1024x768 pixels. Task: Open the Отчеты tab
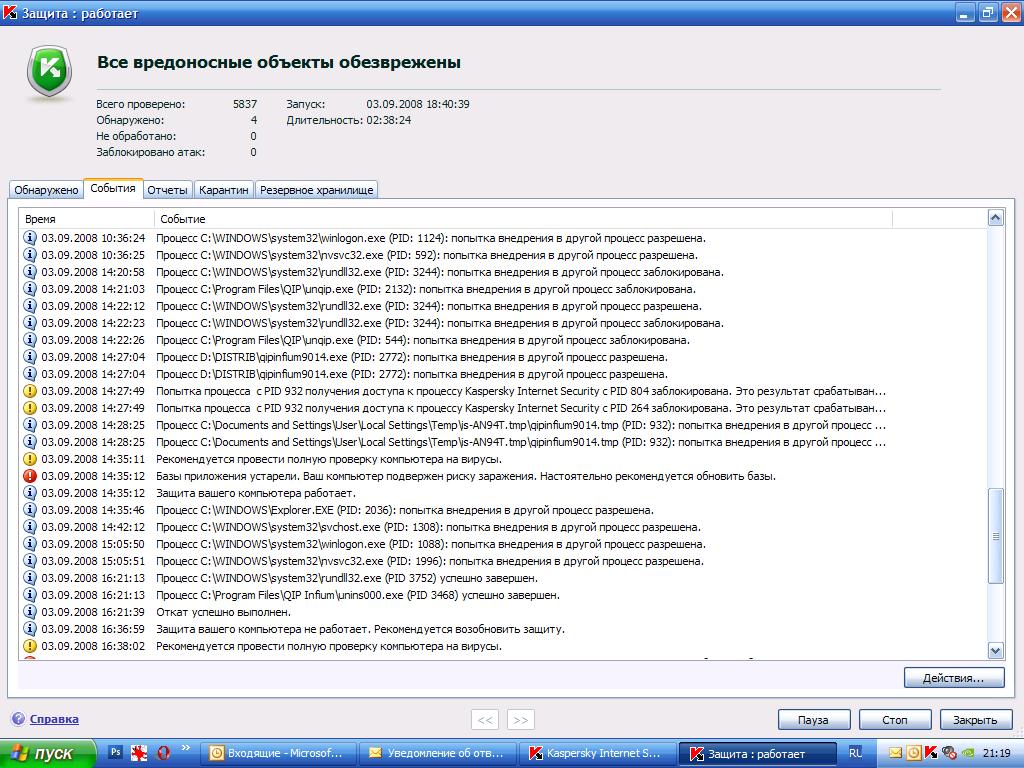coord(167,190)
